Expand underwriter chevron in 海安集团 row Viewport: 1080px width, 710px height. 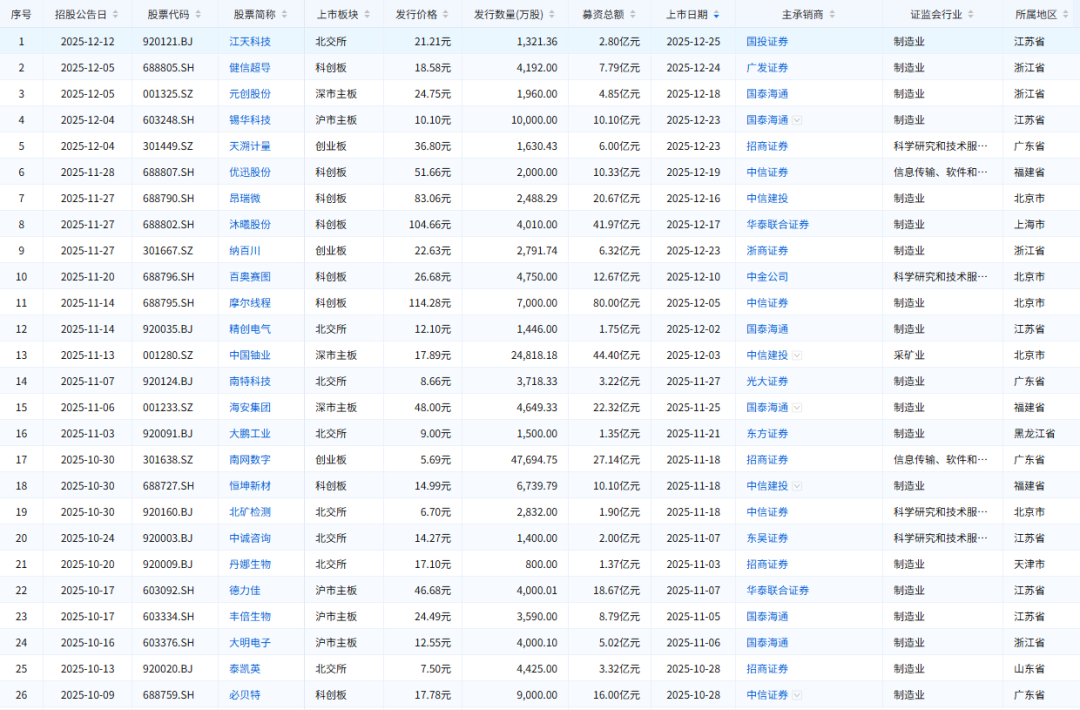tap(797, 407)
